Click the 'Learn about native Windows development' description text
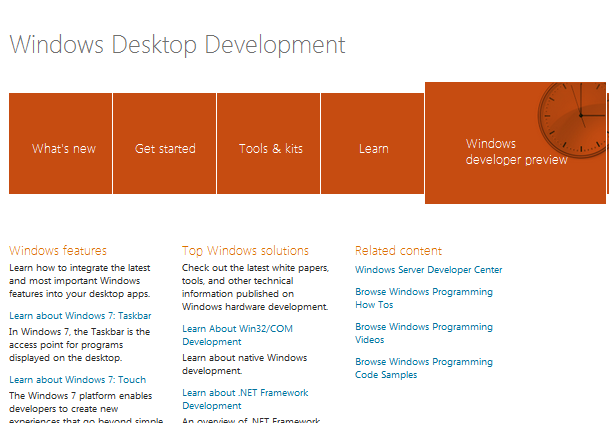 244,364
